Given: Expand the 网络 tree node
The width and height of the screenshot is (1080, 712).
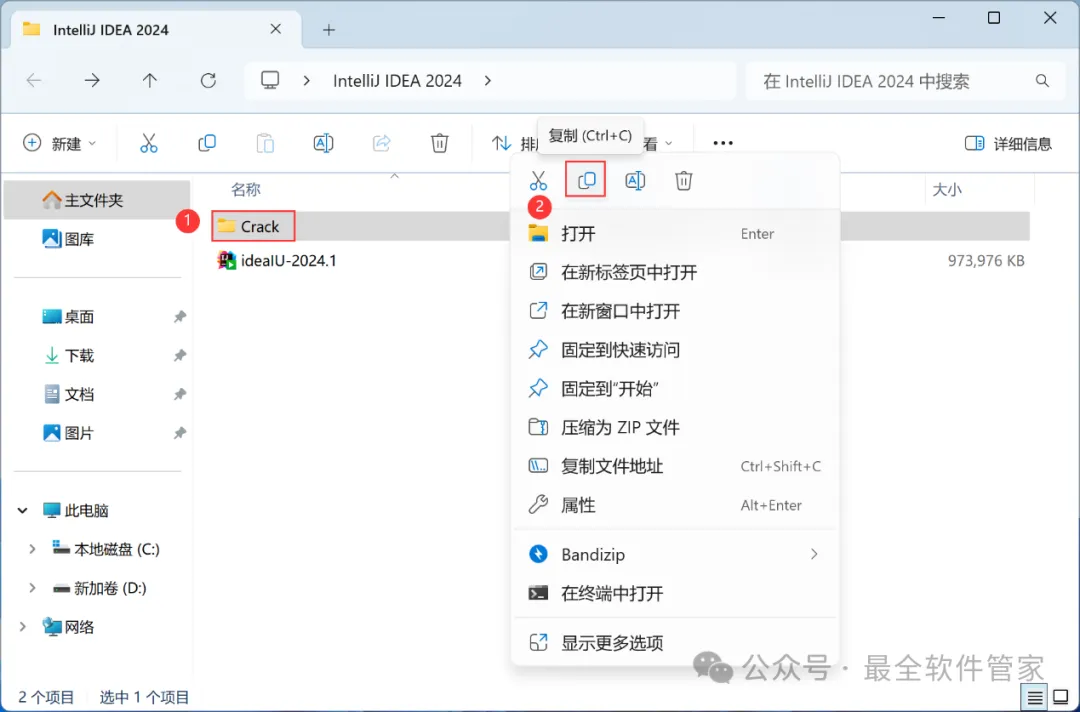Looking at the screenshot, I should tap(23, 627).
